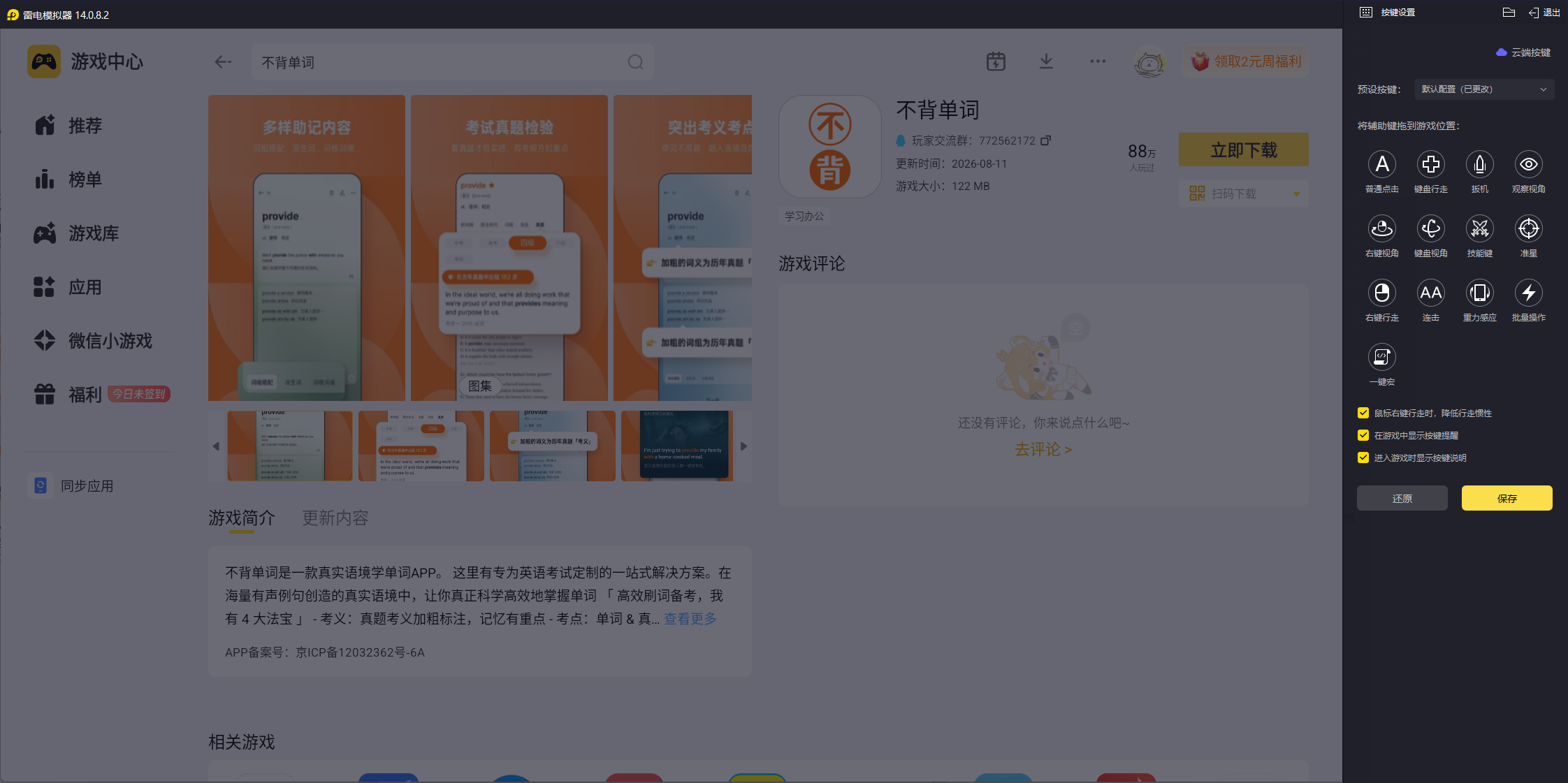Select the 扳机 trigger key icon

point(1479,164)
